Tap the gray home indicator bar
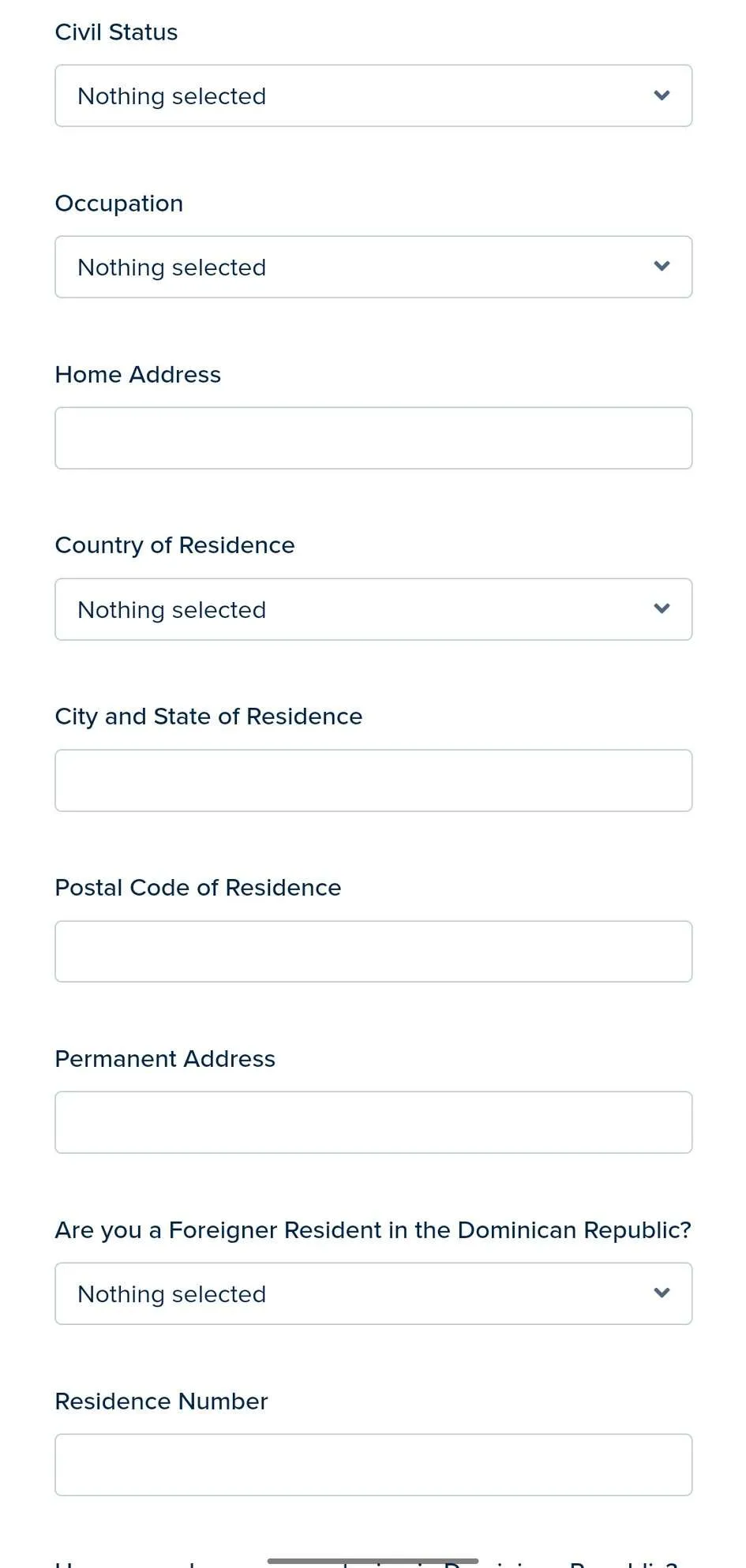Screen dimensions: 746x1568 pos(373,1560)
